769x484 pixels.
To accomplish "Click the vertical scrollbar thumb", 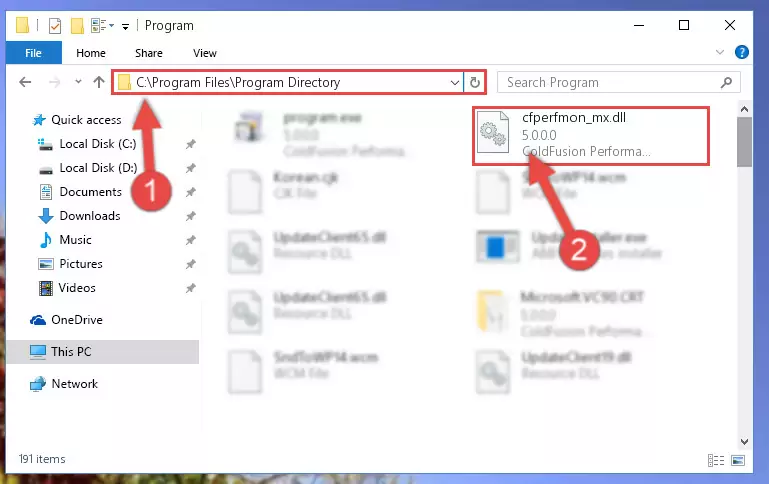I will [744, 142].
